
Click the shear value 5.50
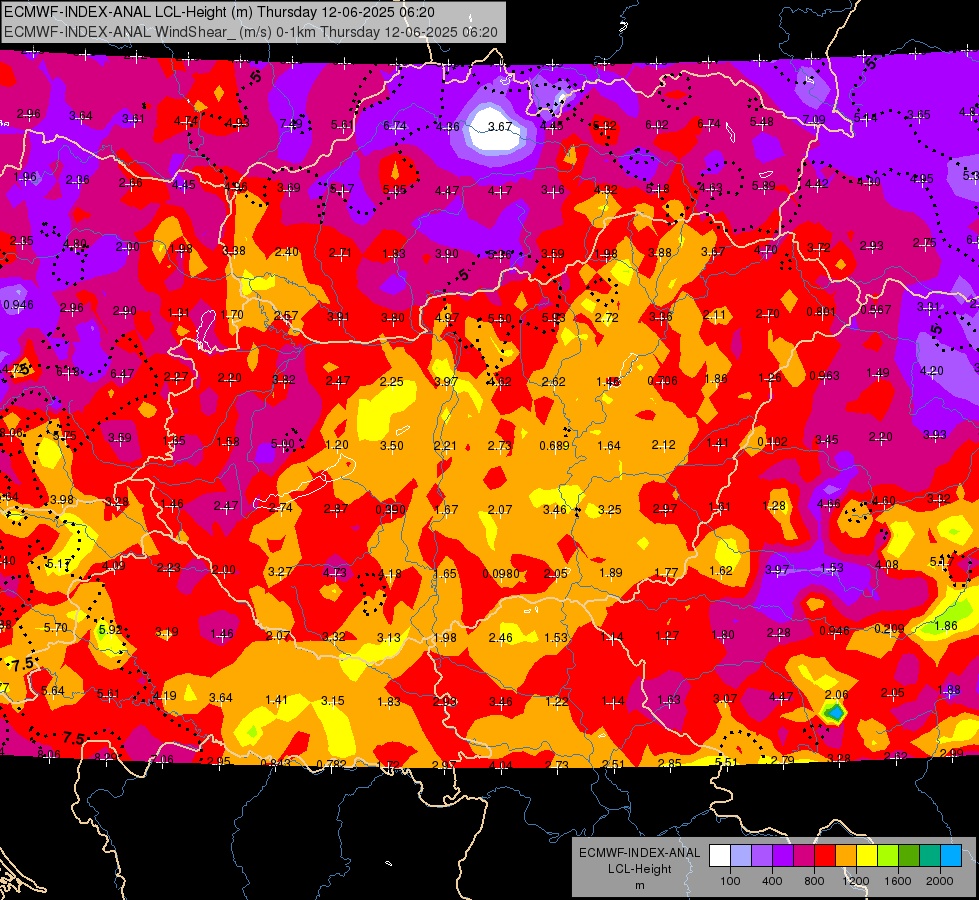[499, 319]
